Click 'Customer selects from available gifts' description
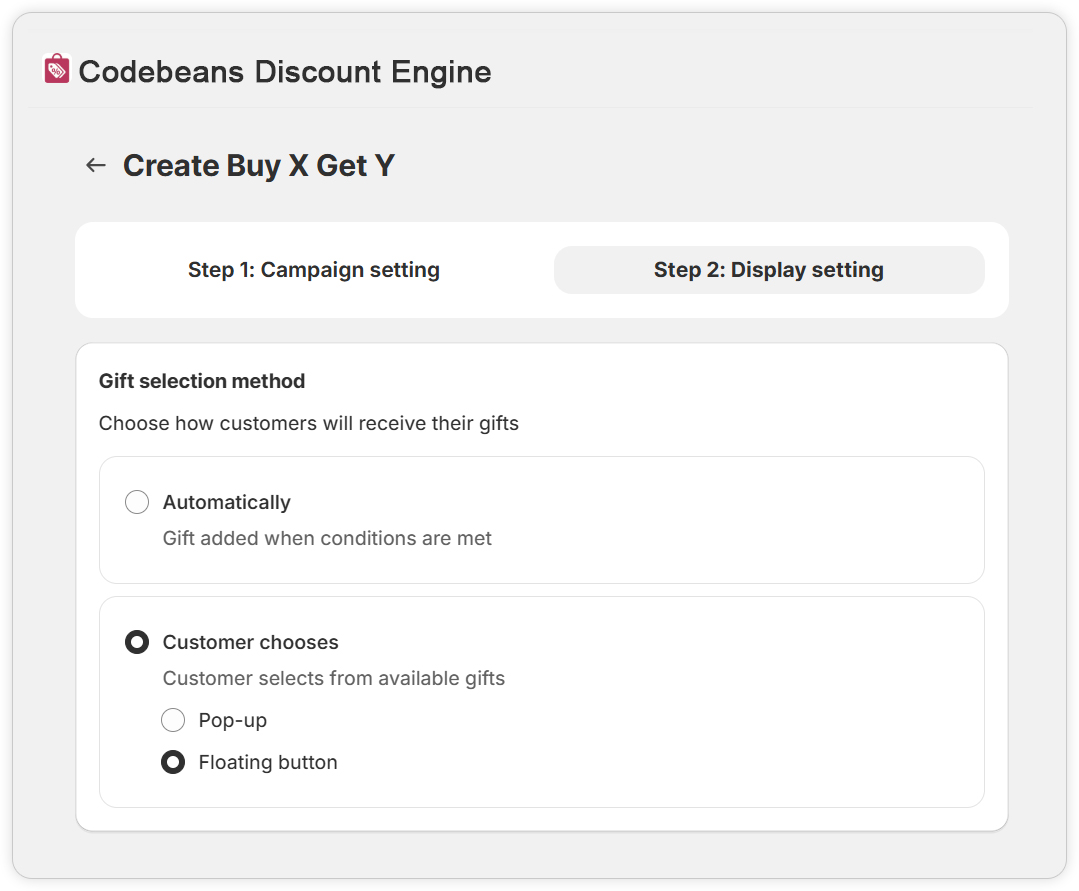The height and width of the screenshot is (891, 1079). click(x=334, y=678)
